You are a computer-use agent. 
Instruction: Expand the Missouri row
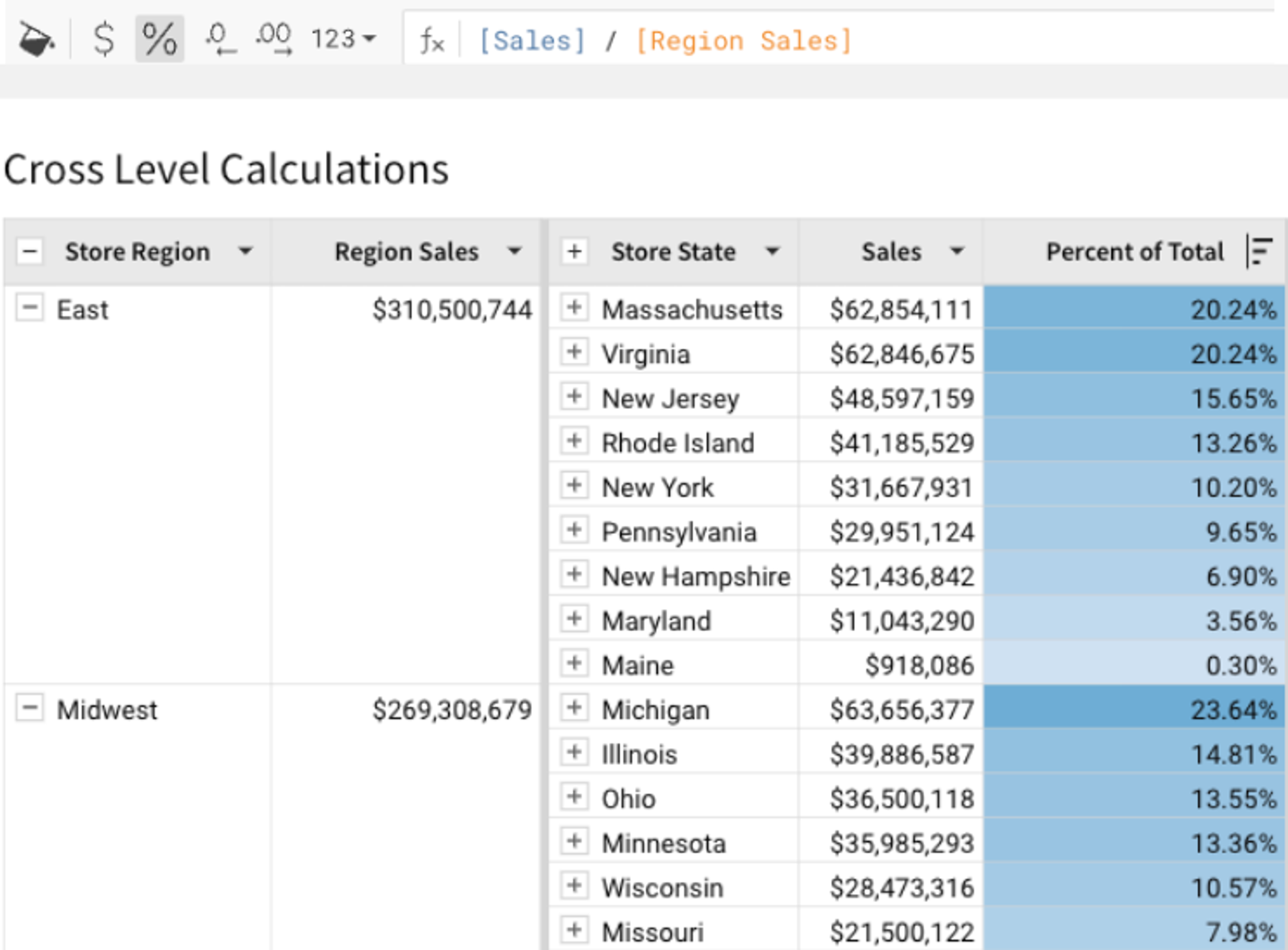pos(574,930)
